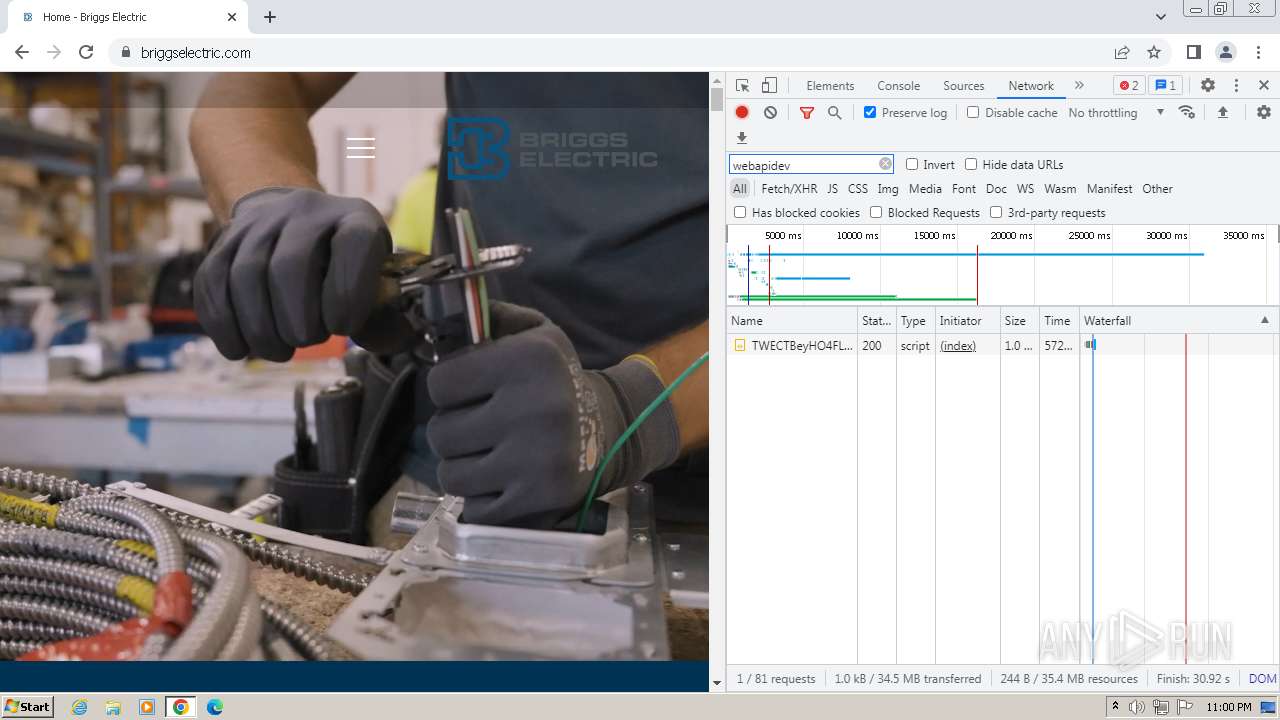This screenshot has width=1280, height=720.
Task: Toggle Chrome side panel icon
Action: coord(1194,52)
